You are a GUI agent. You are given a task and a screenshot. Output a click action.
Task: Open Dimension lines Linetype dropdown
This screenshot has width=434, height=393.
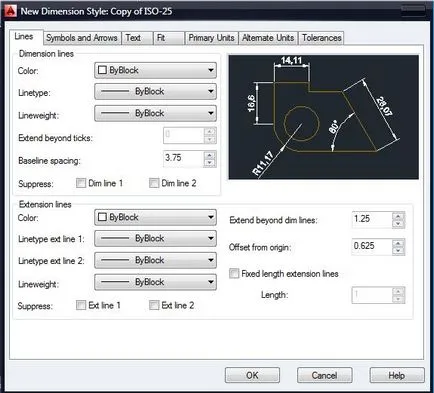point(155,91)
